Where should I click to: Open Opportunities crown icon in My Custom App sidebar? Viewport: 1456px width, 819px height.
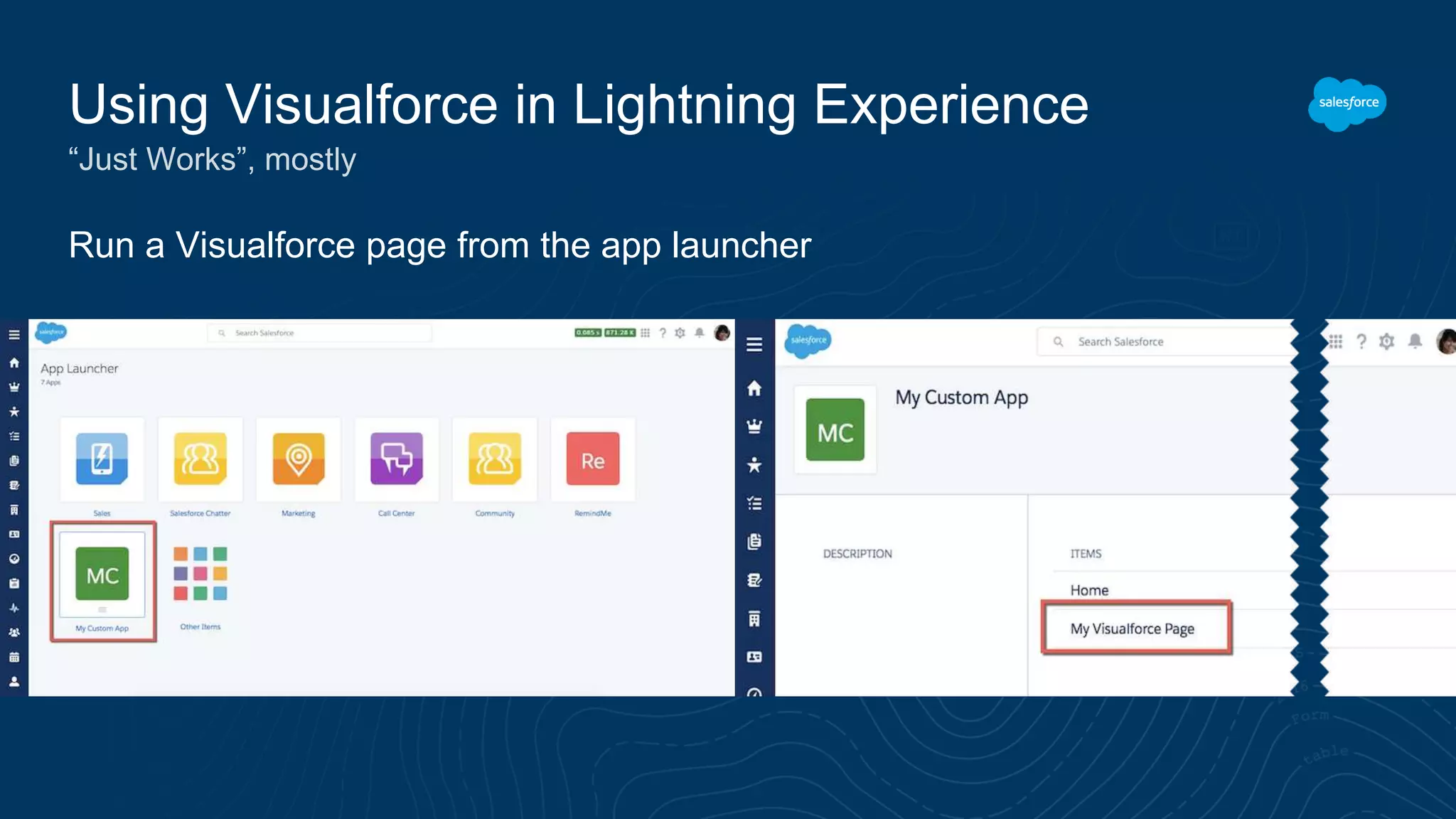pyautogui.click(x=754, y=427)
